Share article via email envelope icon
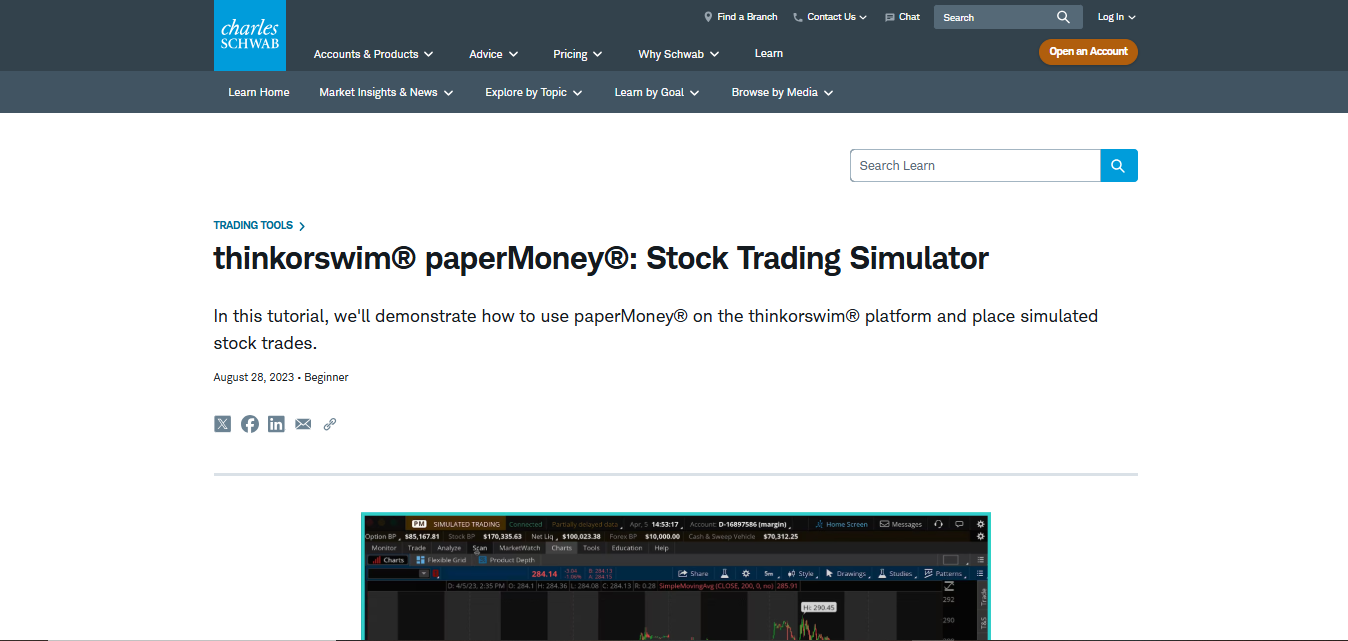This screenshot has width=1348, height=641. click(303, 424)
